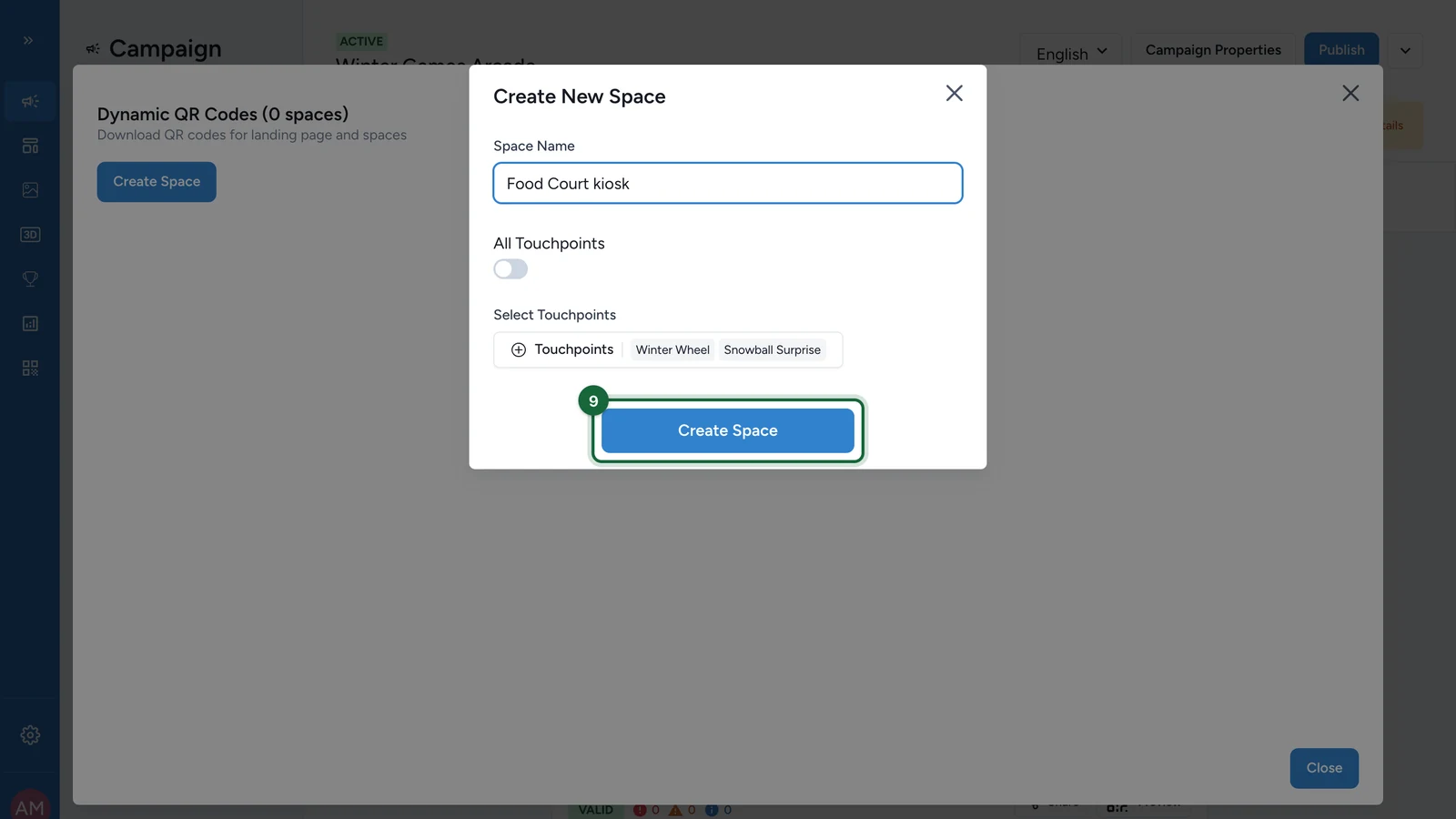Viewport: 1456px width, 819px height.
Task: Toggle the All Touchpoints switch
Action: [x=511, y=269]
